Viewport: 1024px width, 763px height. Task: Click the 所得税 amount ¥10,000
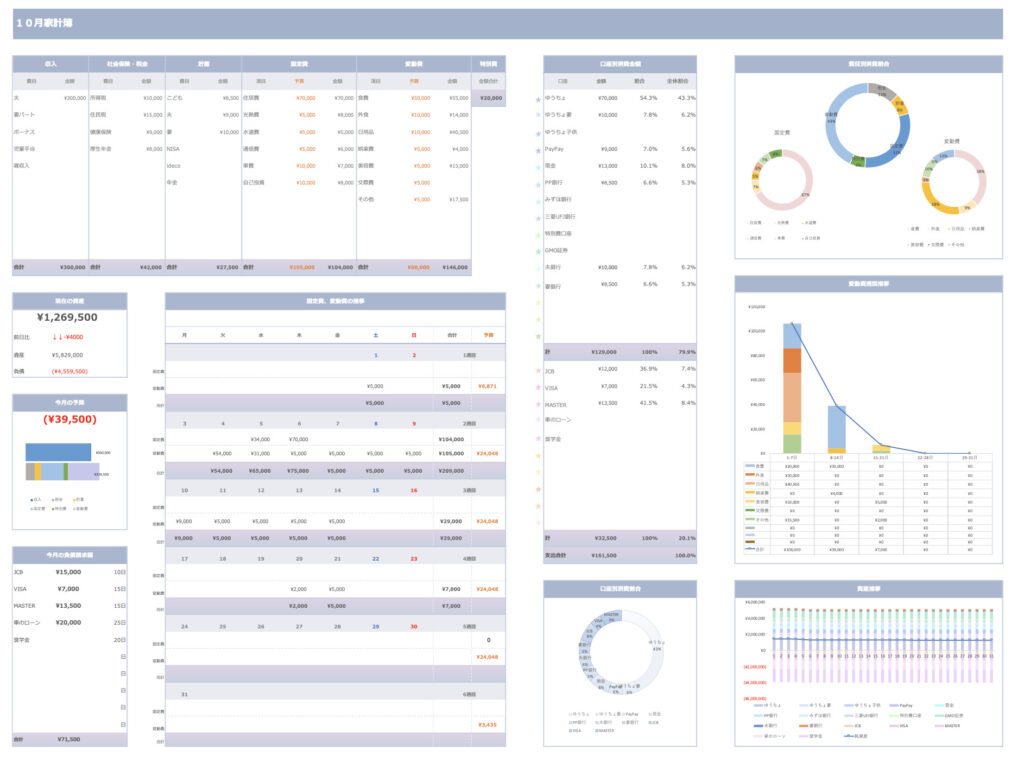[153, 98]
